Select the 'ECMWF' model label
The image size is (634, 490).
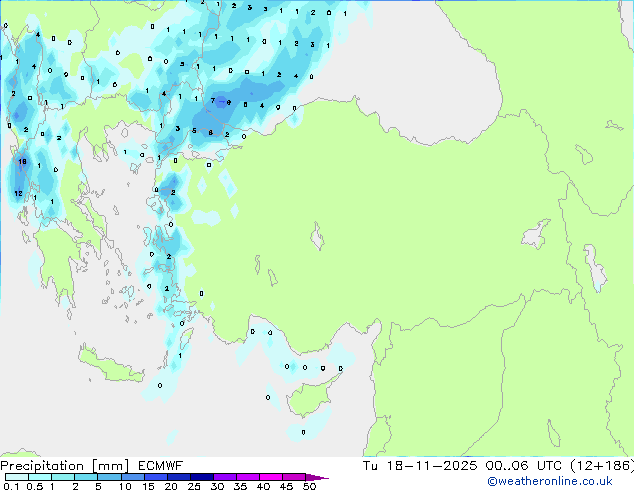click(x=161, y=466)
